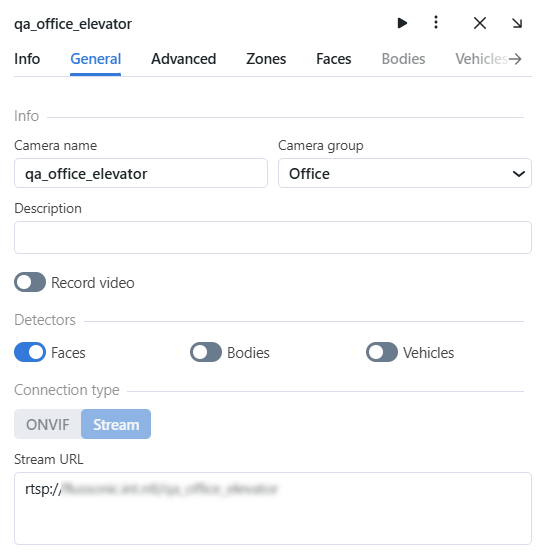The image size is (556, 557).
Task: Go to the Zones tab
Action: pos(266,59)
